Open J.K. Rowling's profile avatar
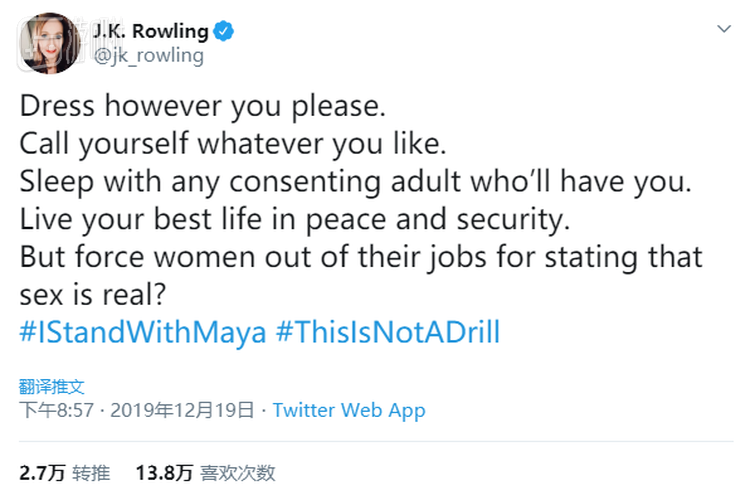750x500 pixels. pyautogui.click(x=48, y=42)
